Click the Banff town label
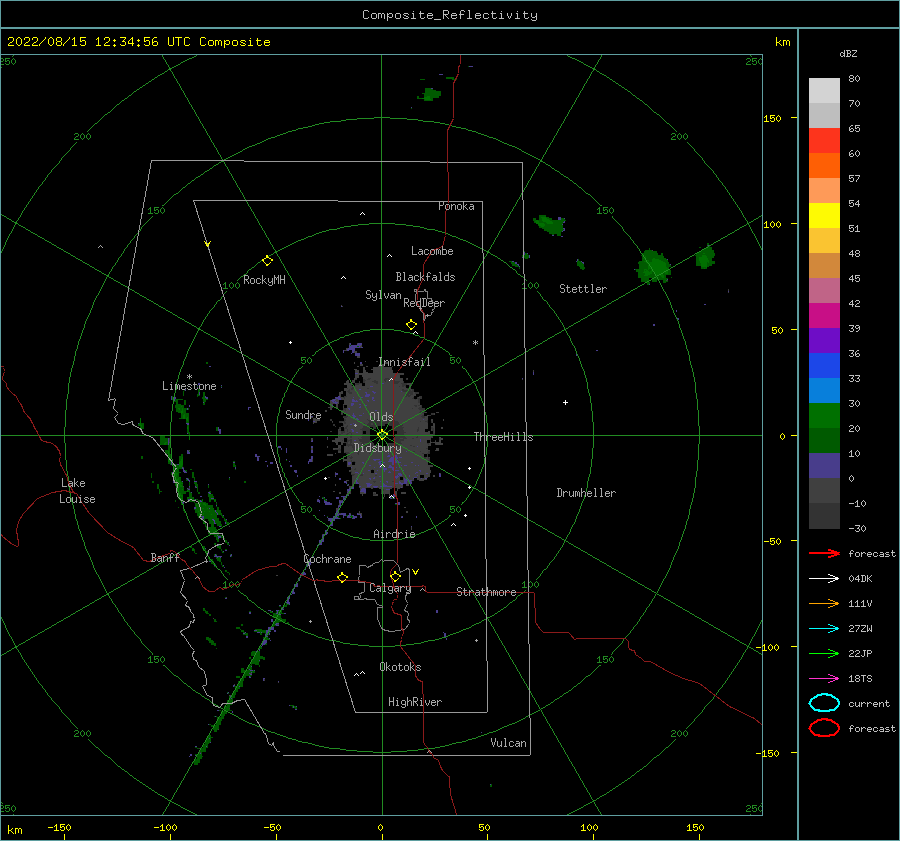900x841 pixels. [165, 557]
